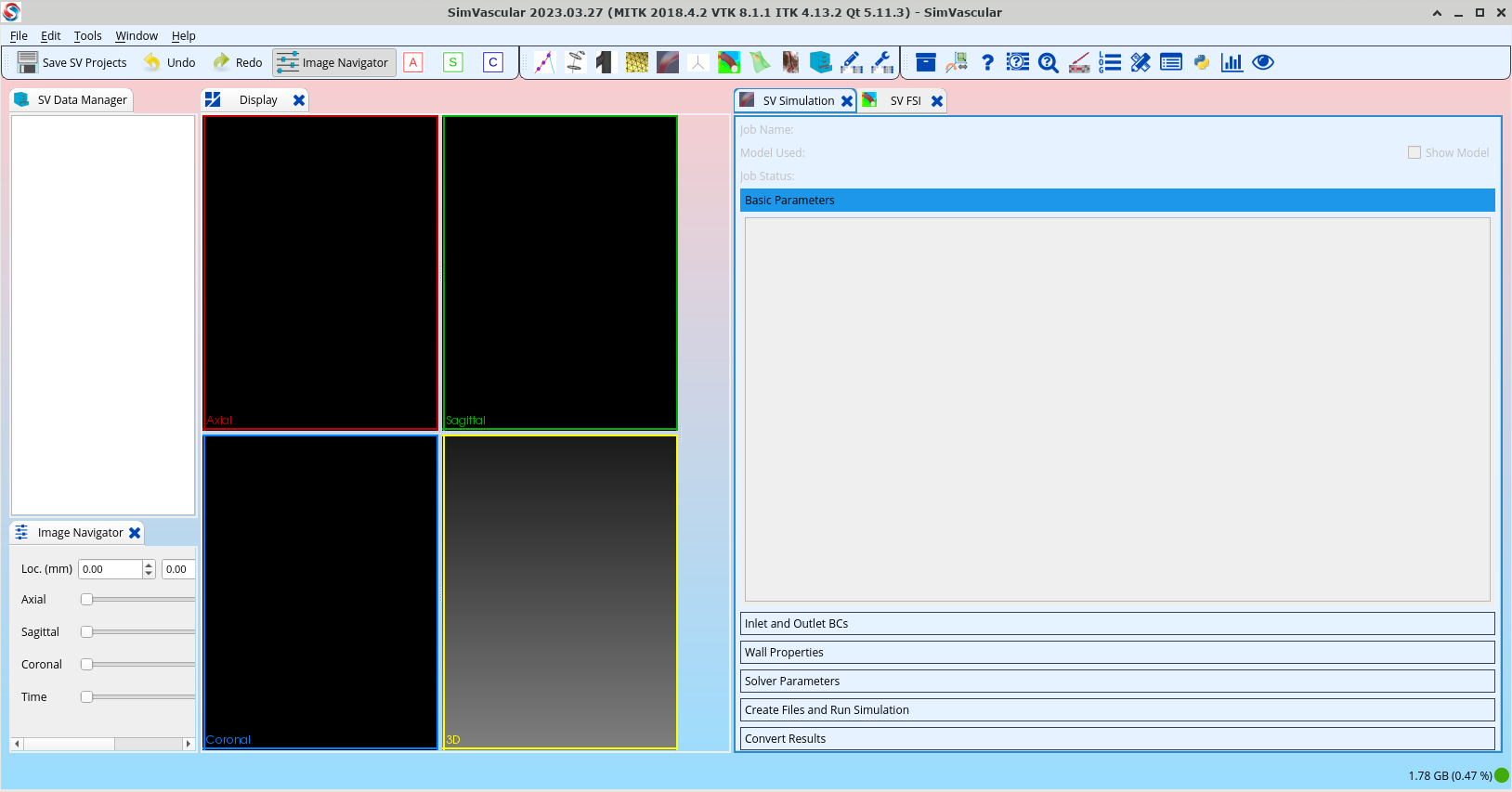
Task: Click the red line measurement icon
Action: (x=1079, y=62)
